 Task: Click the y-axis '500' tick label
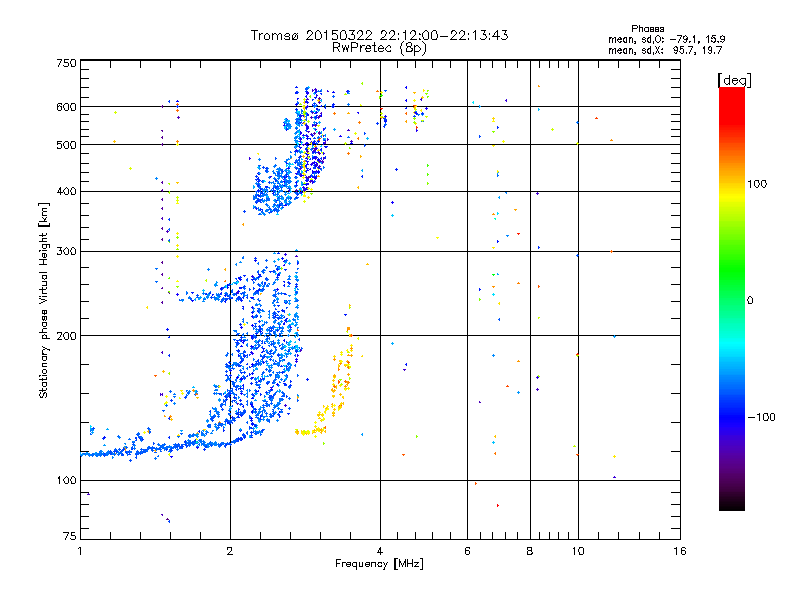click(66, 145)
